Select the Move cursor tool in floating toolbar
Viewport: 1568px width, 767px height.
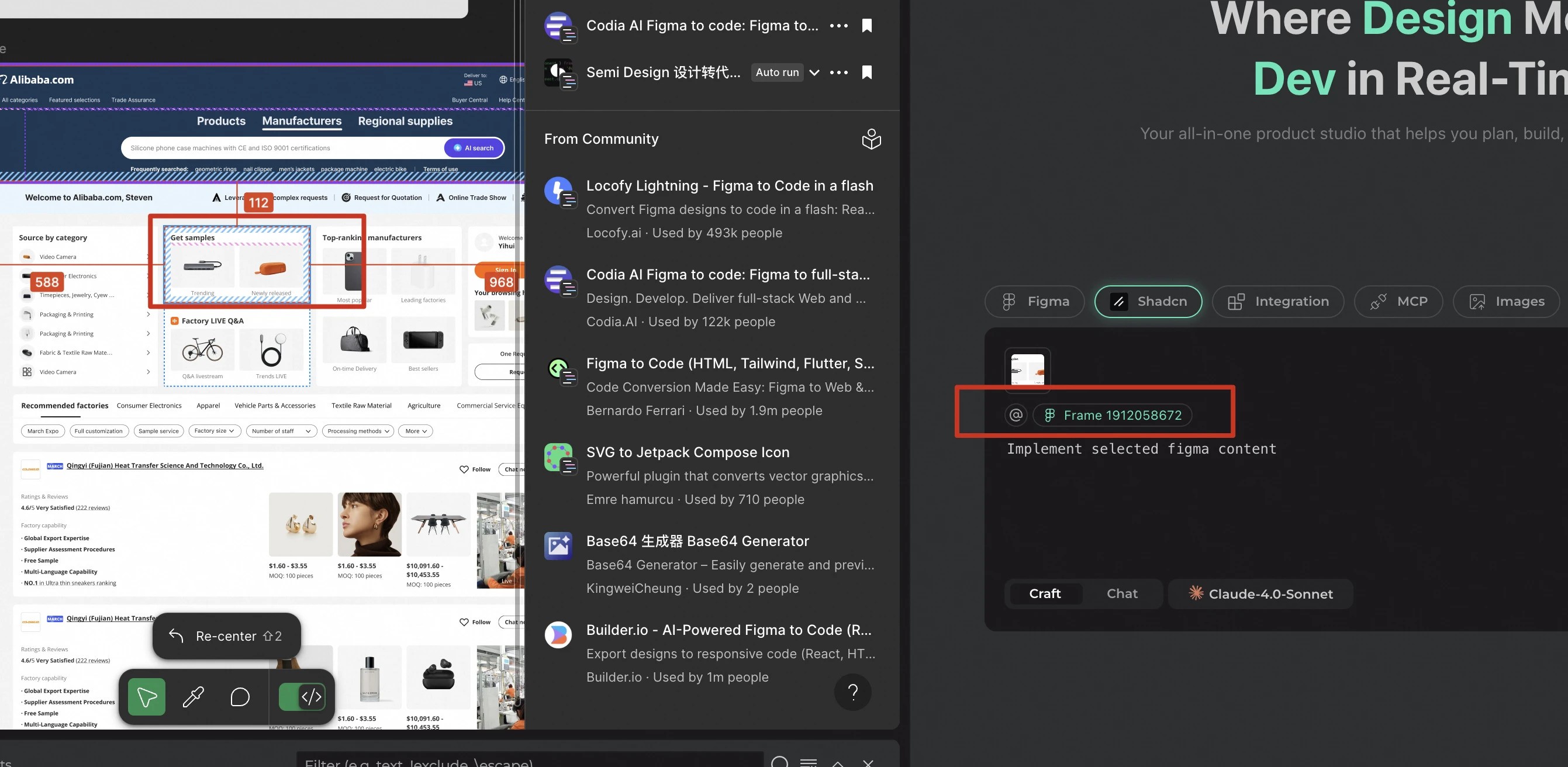pyautogui.click(x=147, y=696)
